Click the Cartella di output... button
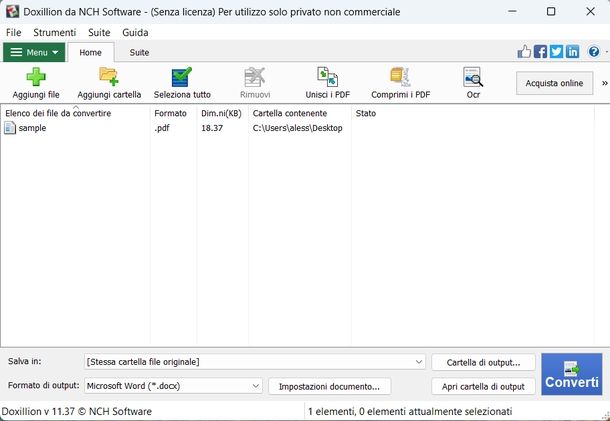Image resolution: width=610 pixels, height=421 pixels. point(483,363)
